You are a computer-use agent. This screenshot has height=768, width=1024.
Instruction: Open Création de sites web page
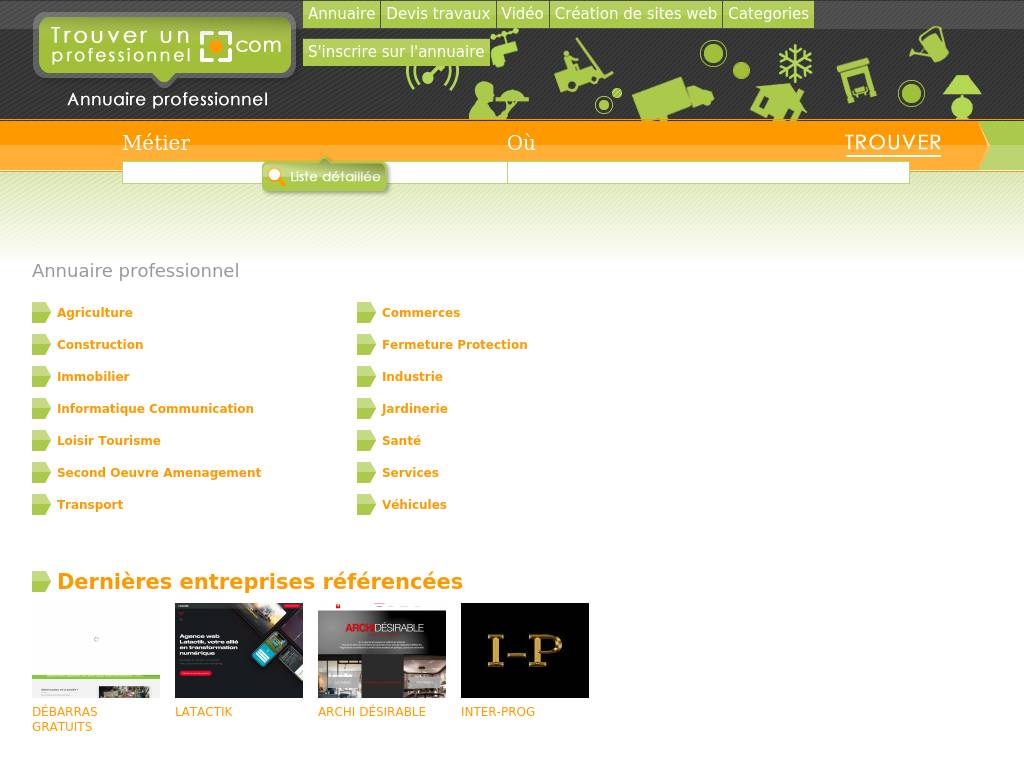pos(635,14)
